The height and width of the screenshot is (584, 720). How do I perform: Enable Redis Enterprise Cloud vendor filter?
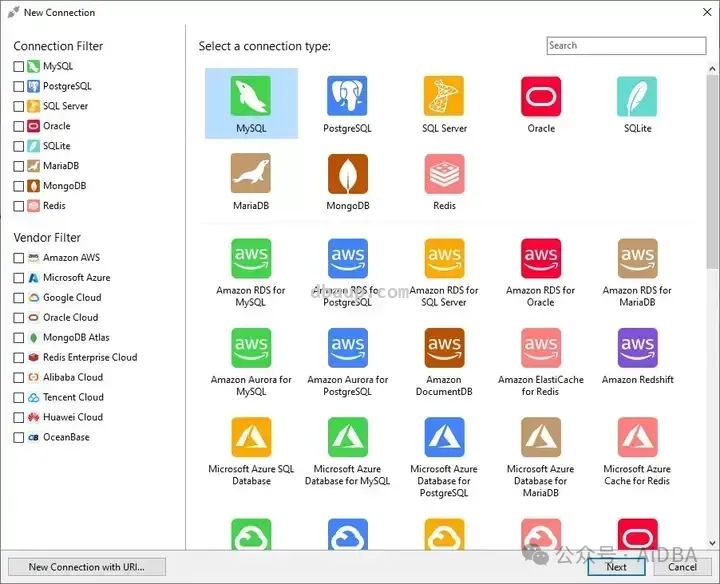18,358
